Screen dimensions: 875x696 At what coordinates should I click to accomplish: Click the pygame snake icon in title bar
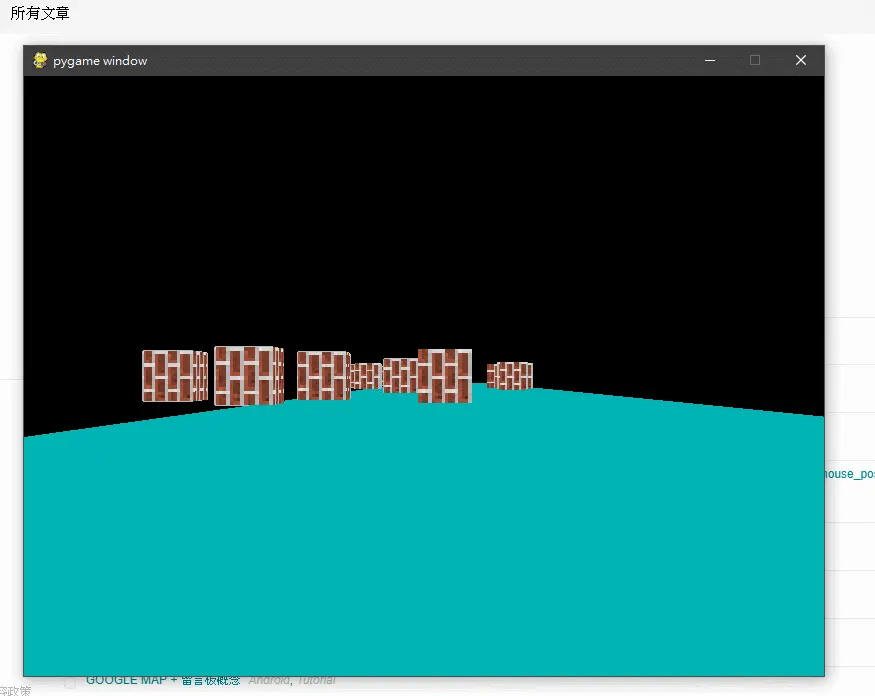pos(40,60)
